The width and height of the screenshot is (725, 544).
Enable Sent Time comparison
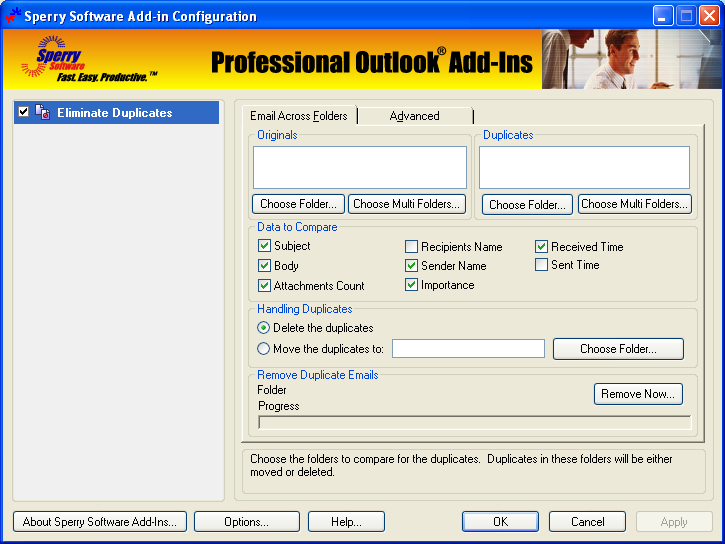click(541, 264)
